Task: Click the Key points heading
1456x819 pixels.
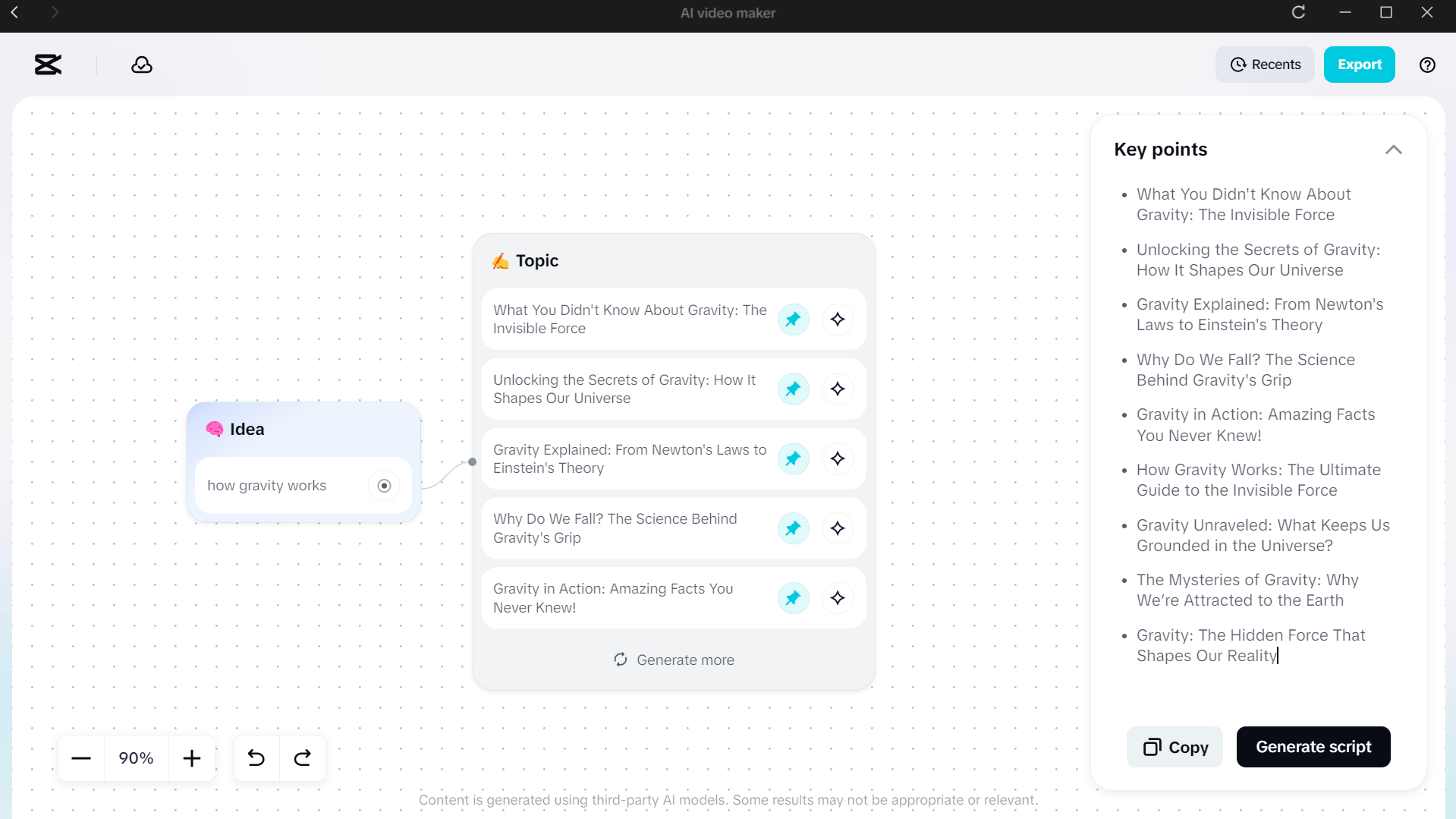Action: click(x=1161, y=150)
